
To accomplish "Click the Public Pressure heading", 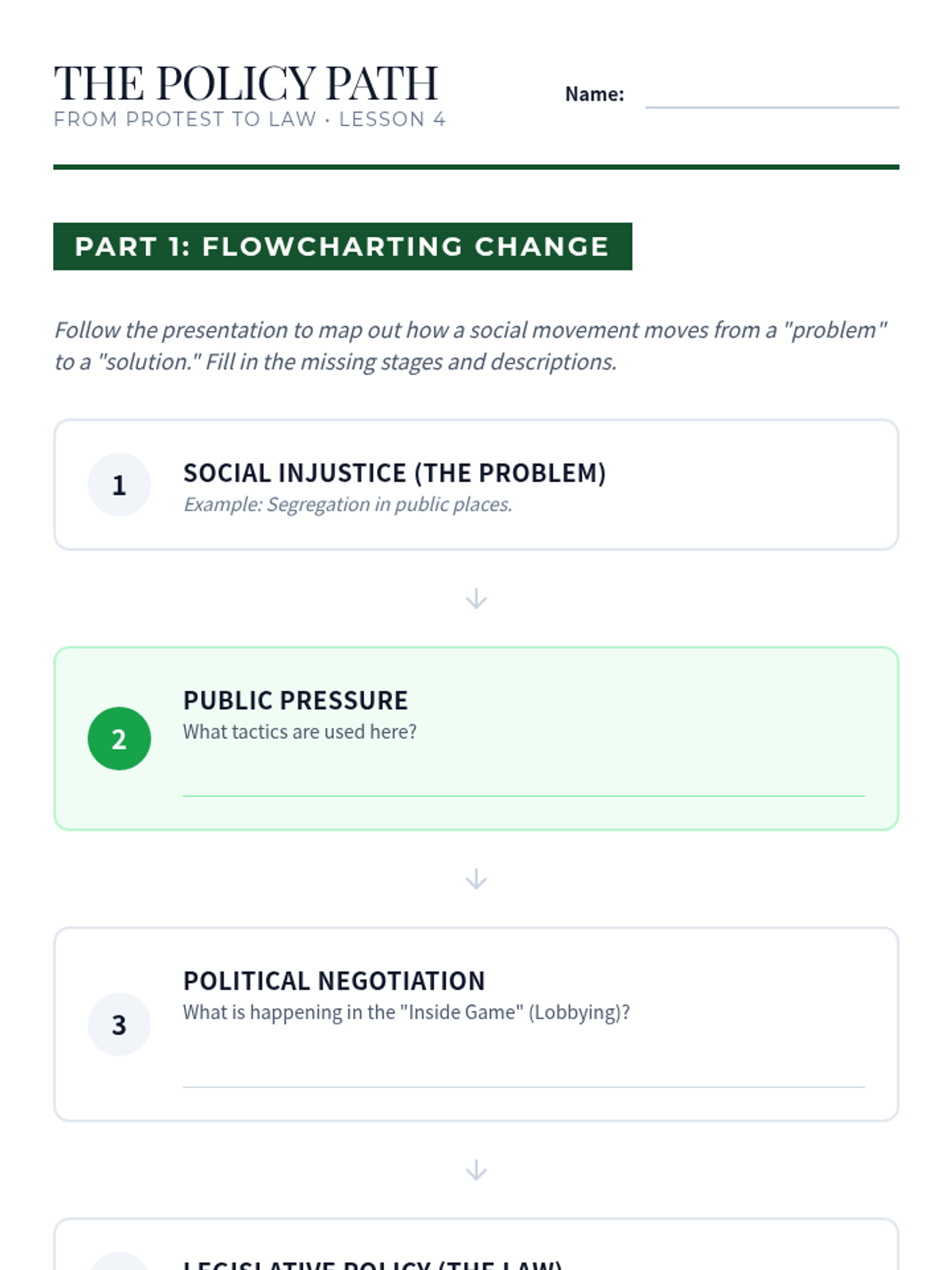I will pyautogui.click(x=295, y=701).
